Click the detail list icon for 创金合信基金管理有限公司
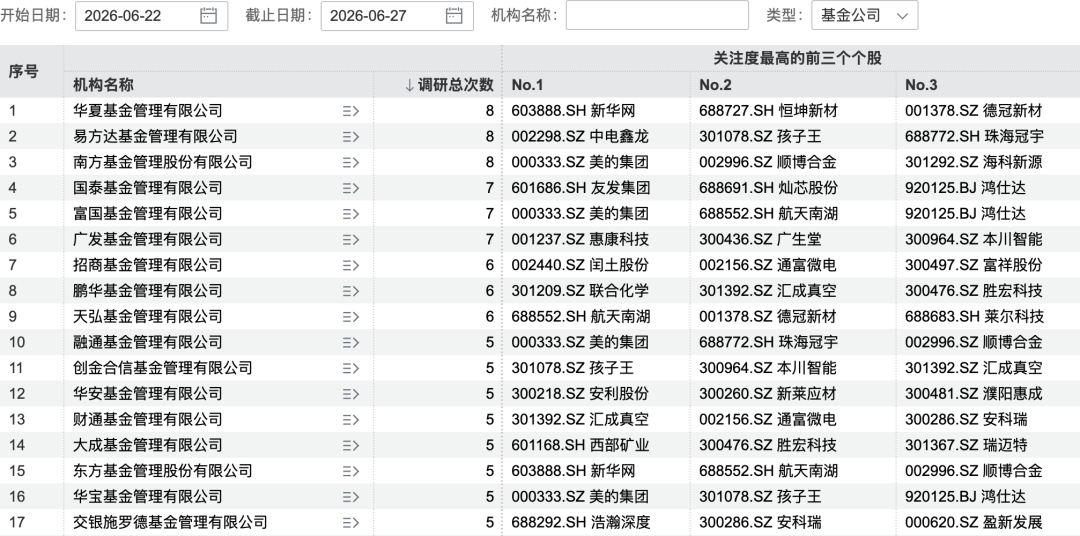This screenshot has width=1080, height=536. (351, 368)
